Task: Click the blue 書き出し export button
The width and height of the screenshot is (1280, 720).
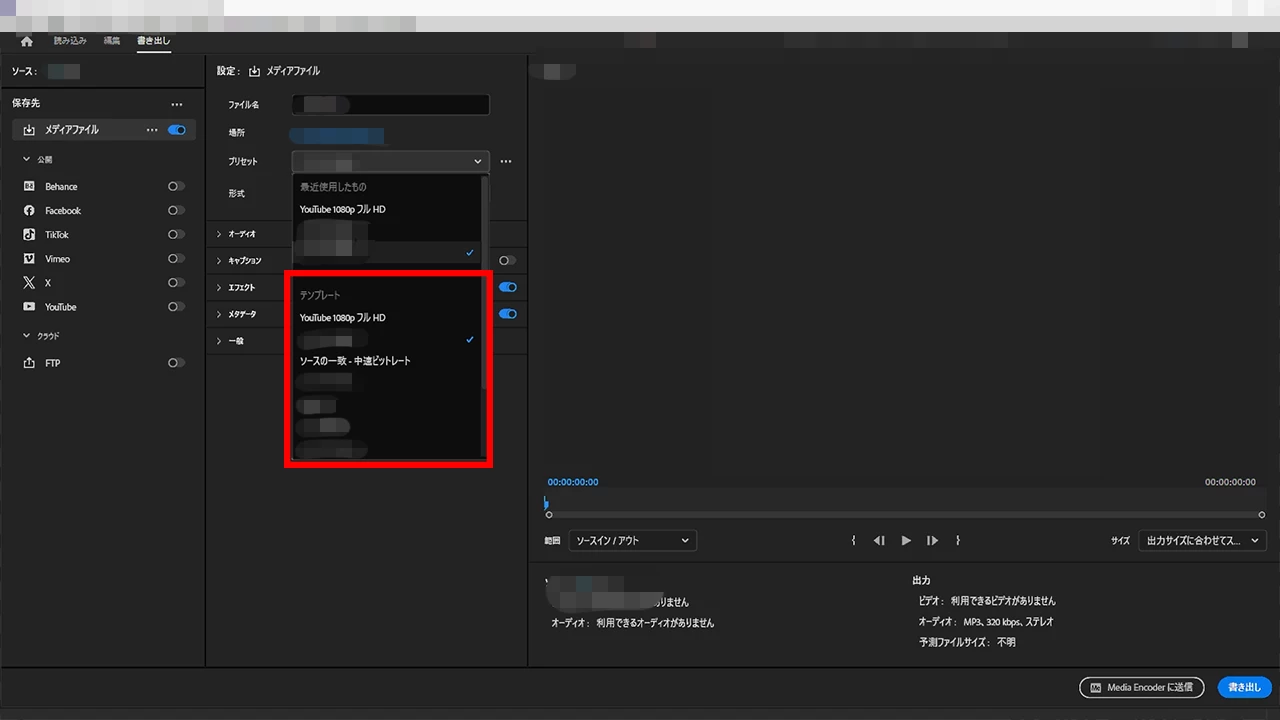Action: pos(1245,687)
